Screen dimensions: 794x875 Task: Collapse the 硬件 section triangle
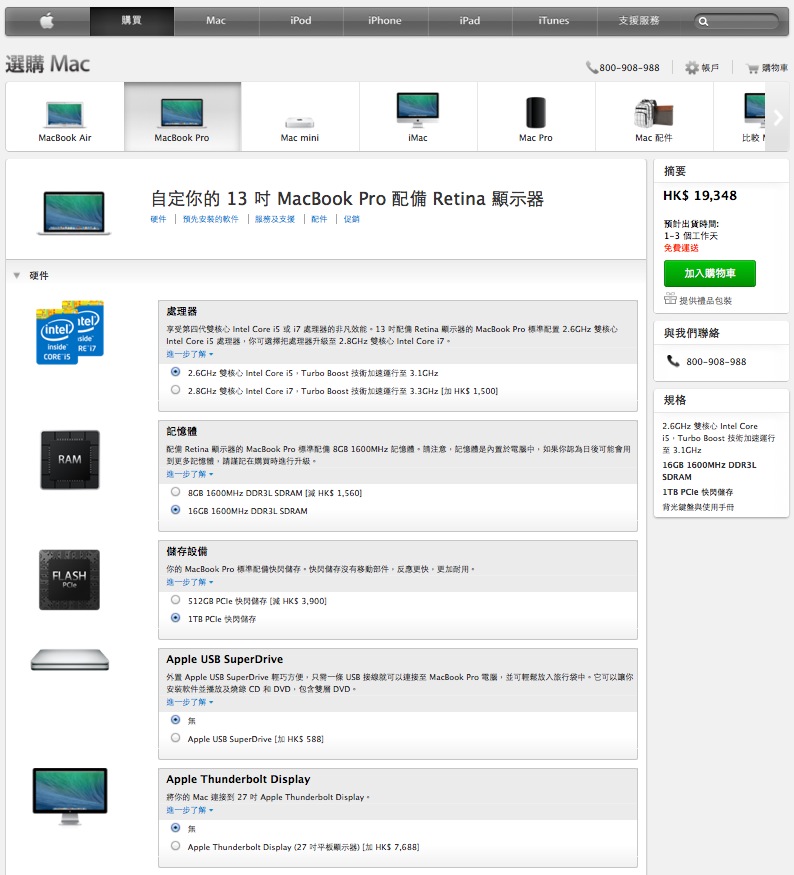click(17, 275)
